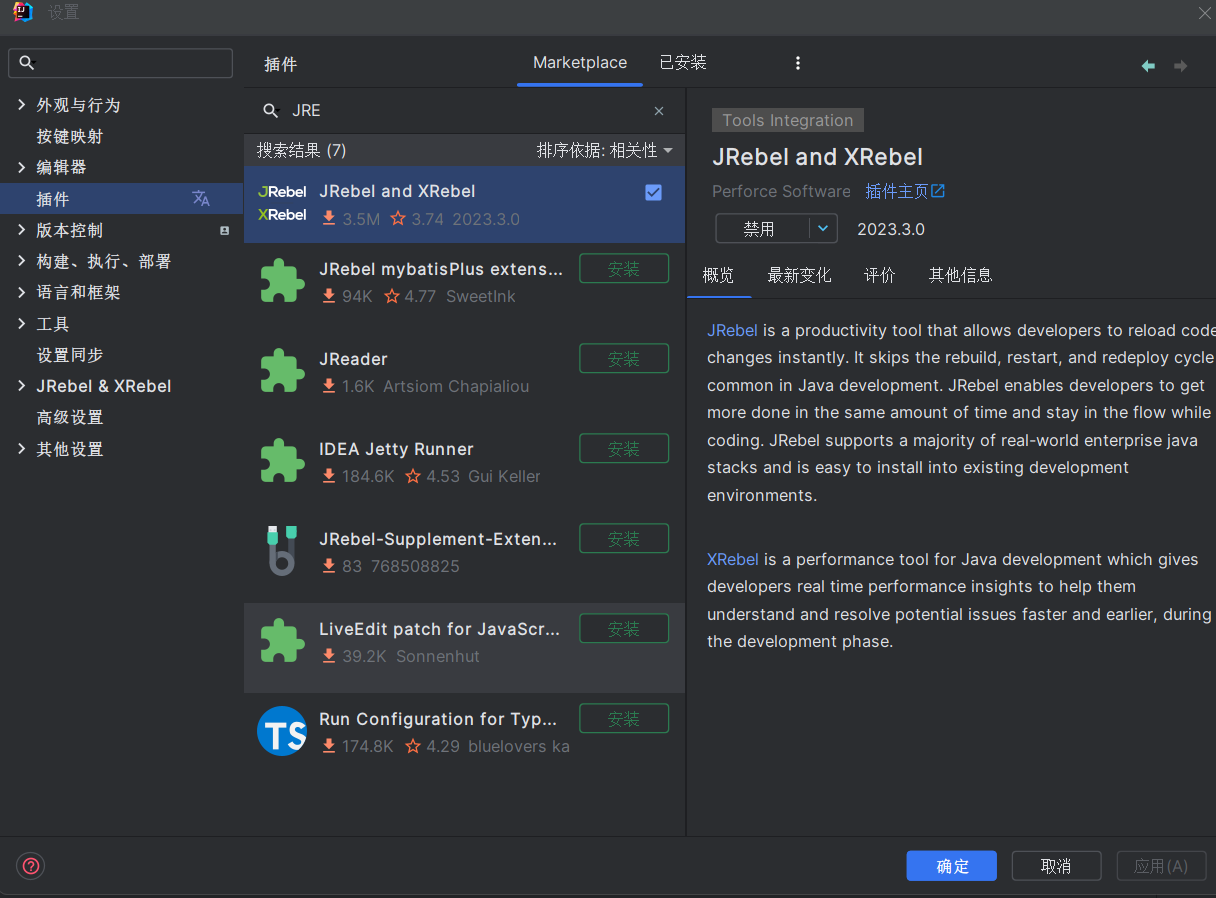The width and height of the screenshot is (1216, 898).
Task: Select 按键映射 in the settings tree
Action: pyautogui.click(x=70, y=136)
